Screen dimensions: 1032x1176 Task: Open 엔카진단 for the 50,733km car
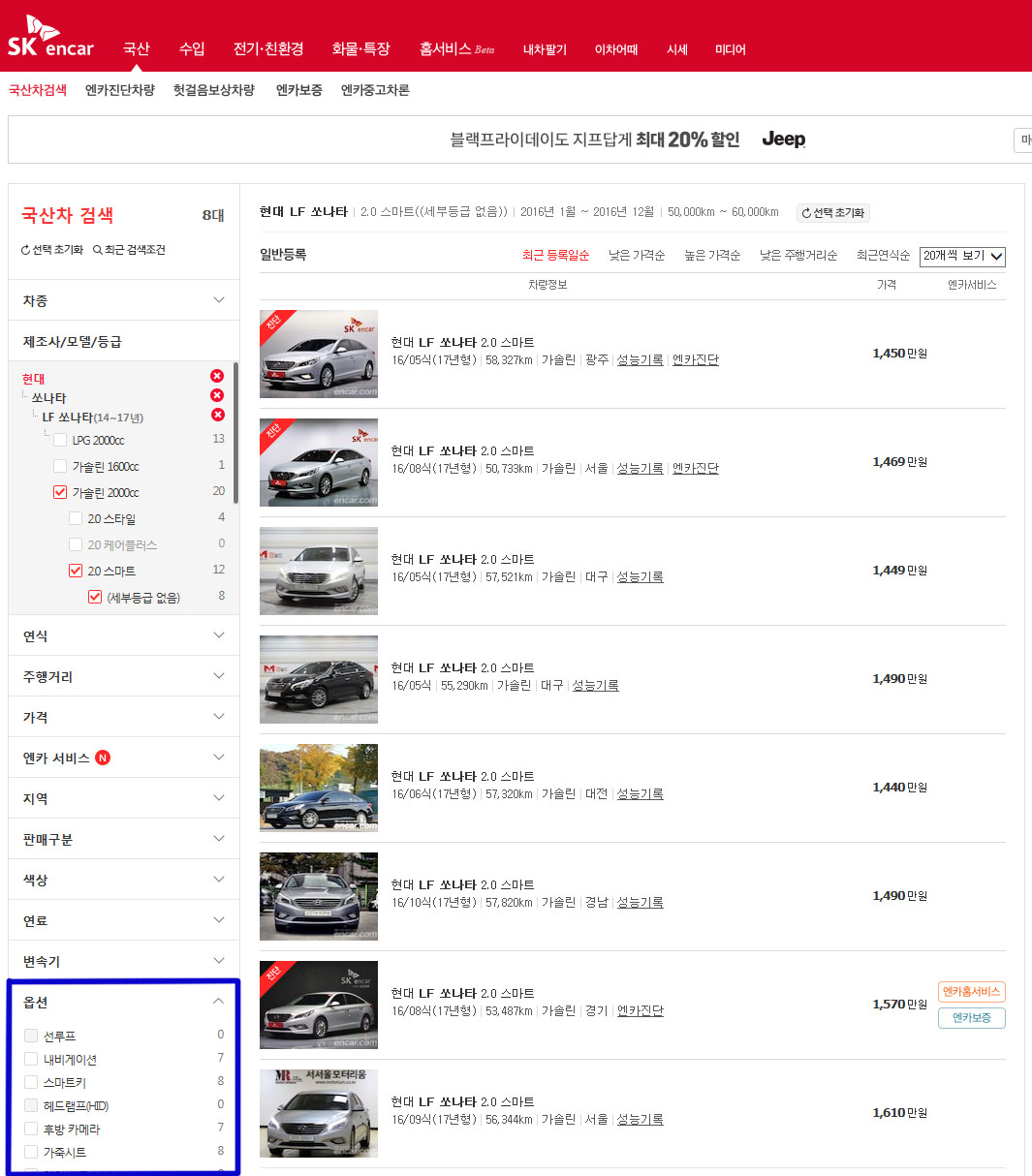696,468
